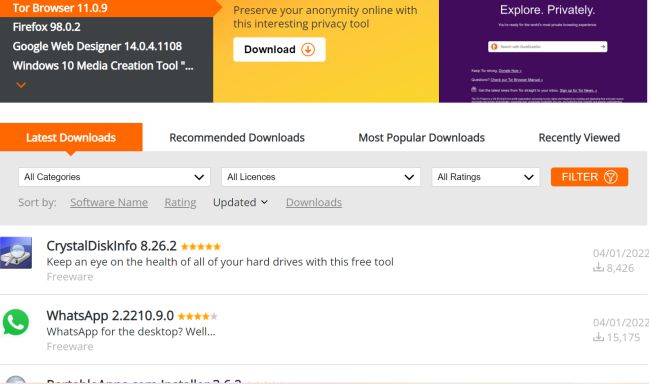Open the All Licences dropdown
This screenshot has height=384, width=649.
pos(321,177)
